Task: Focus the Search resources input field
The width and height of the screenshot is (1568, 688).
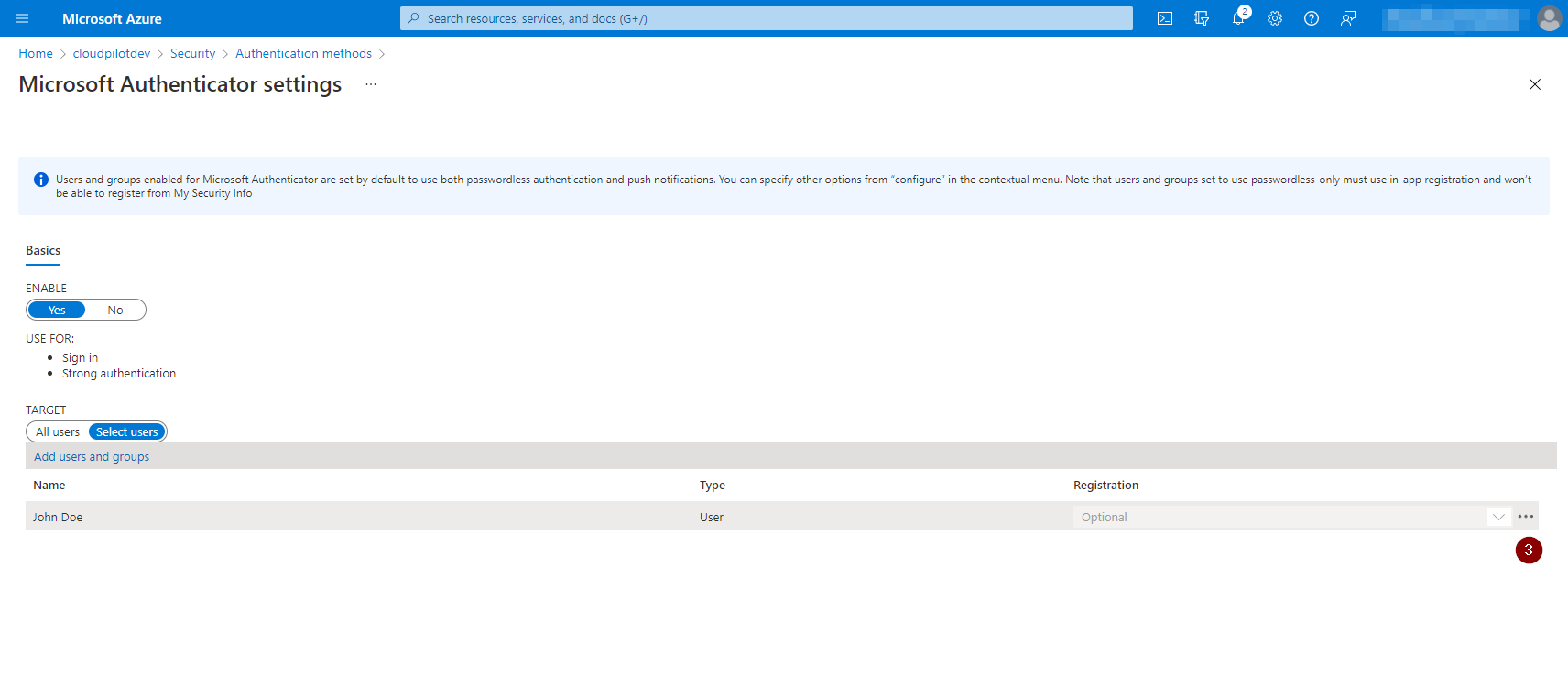Action: click(767, 18)
